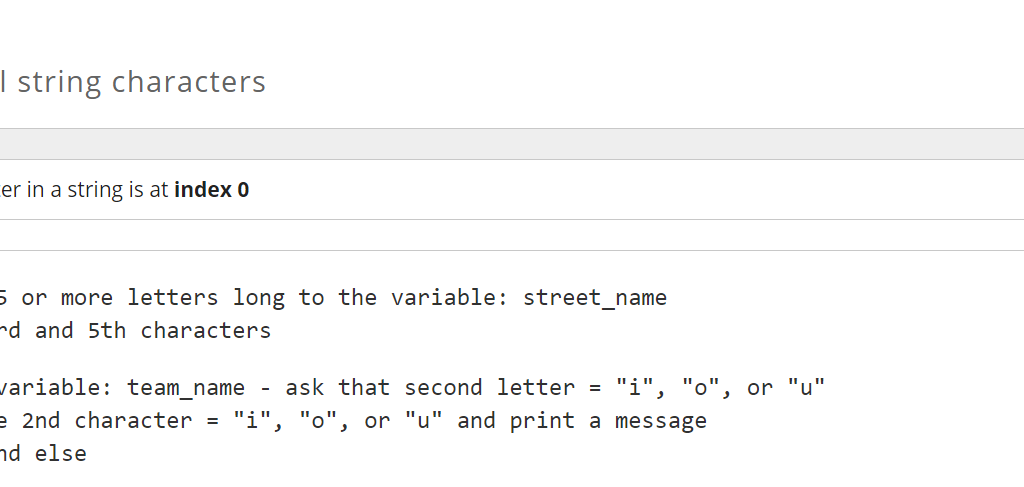1024x487 pixels.
Task: Click the word "else" on the last line
Action: click(x=61, y=454)
